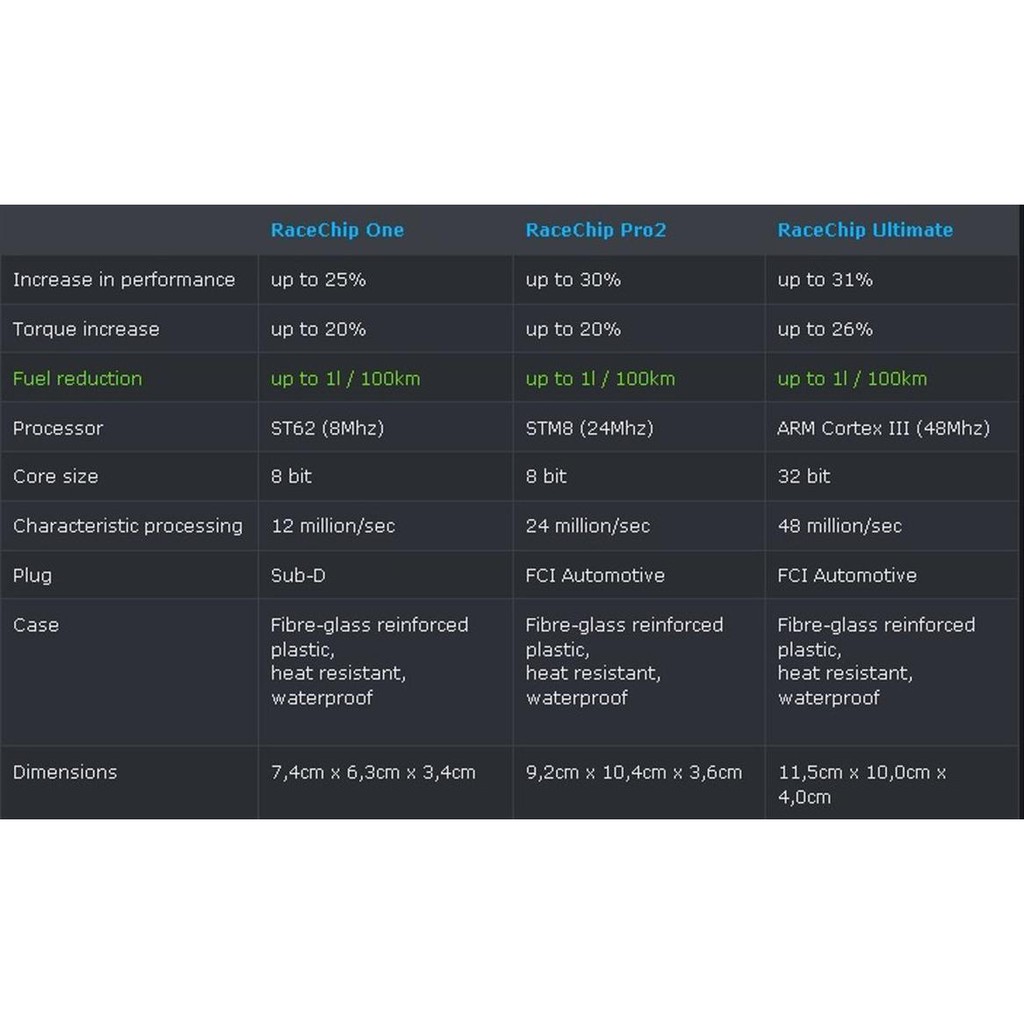Click the green Fuel reduction row label
1024x1024 pixels.
(x=77, y=379)
